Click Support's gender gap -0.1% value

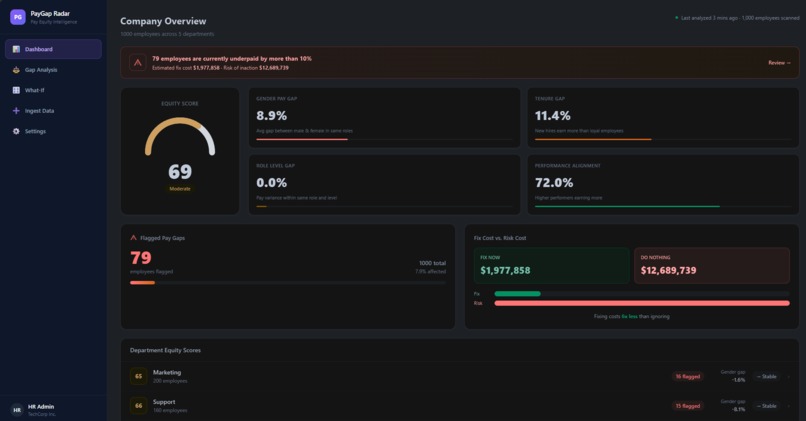(738, 409)
